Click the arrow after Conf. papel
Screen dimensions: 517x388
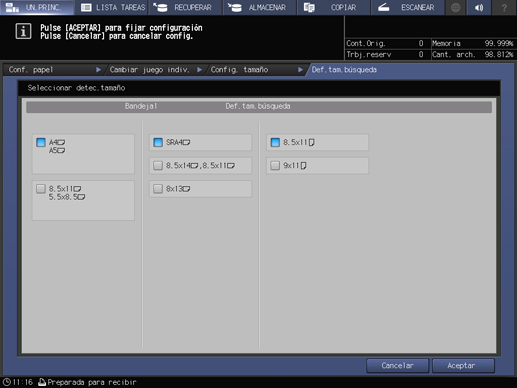pos(98,70)
